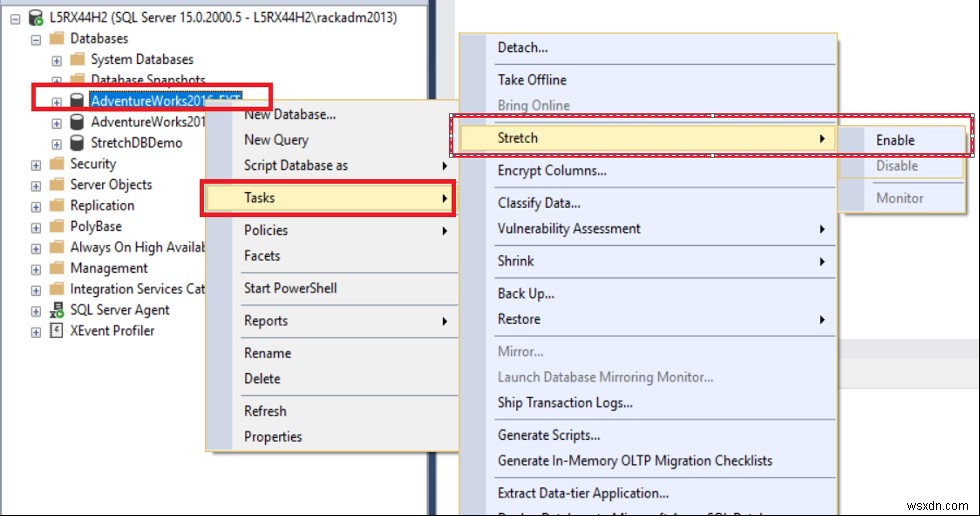The height and width of the screenshot is (516, 980).
Task: Select Classify Data... menu item
Action: click(x=649, y=203)
